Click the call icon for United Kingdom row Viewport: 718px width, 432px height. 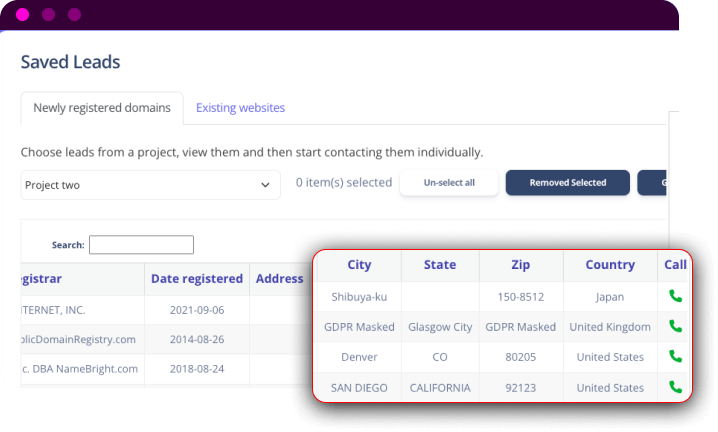[x=675, y=327]
